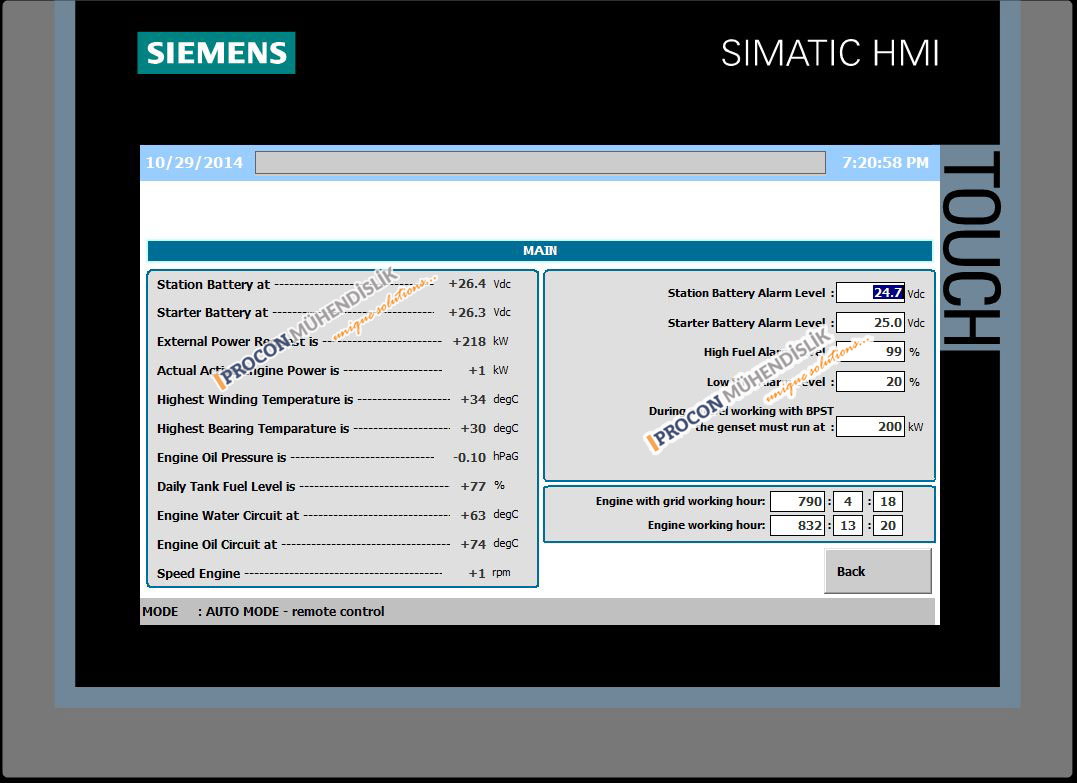1077x783 pixels.
Task: Click the Starter Battery Alarm Level label
Action: [x=747, y=322]
